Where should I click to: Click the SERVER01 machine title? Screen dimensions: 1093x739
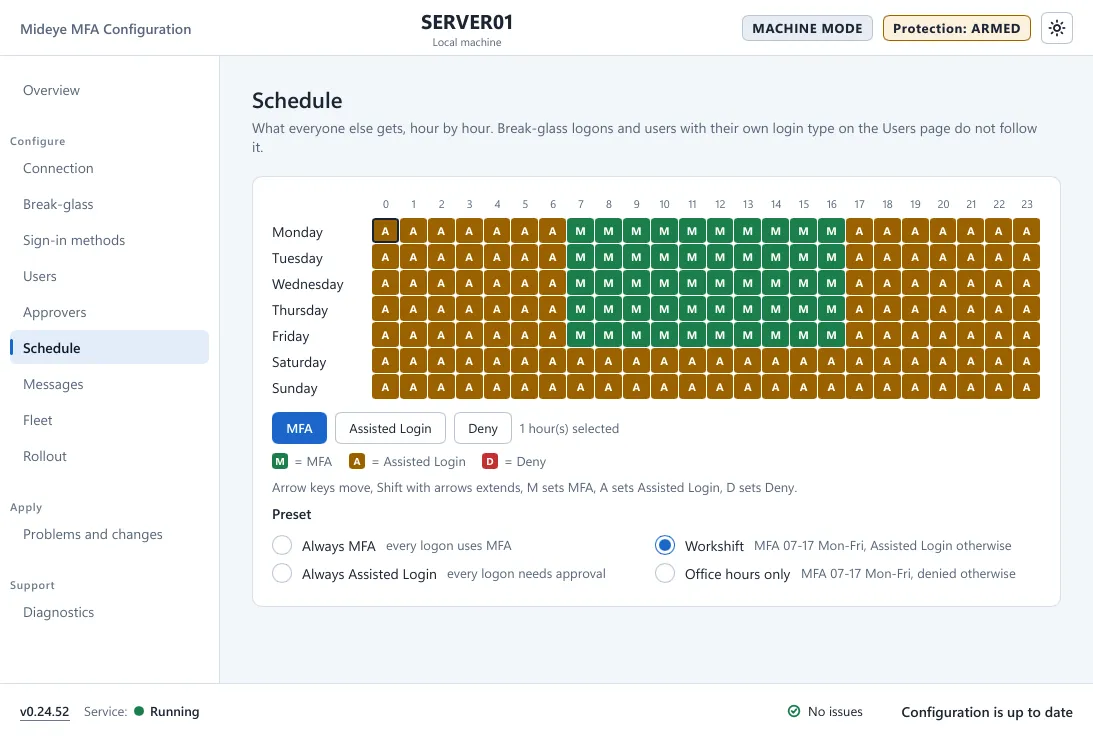point(467,22)
